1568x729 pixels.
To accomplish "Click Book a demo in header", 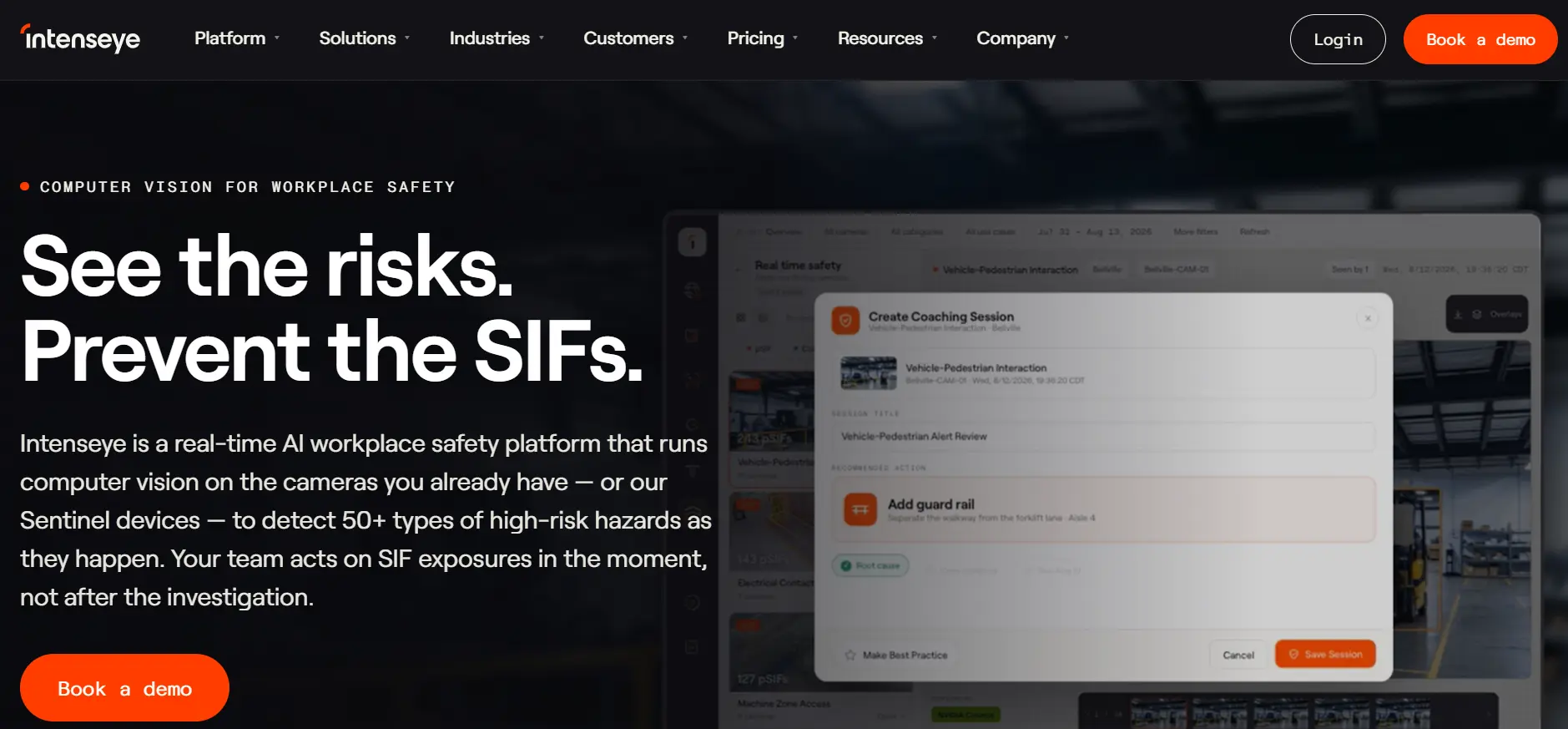I will [x=1480, y=39].
